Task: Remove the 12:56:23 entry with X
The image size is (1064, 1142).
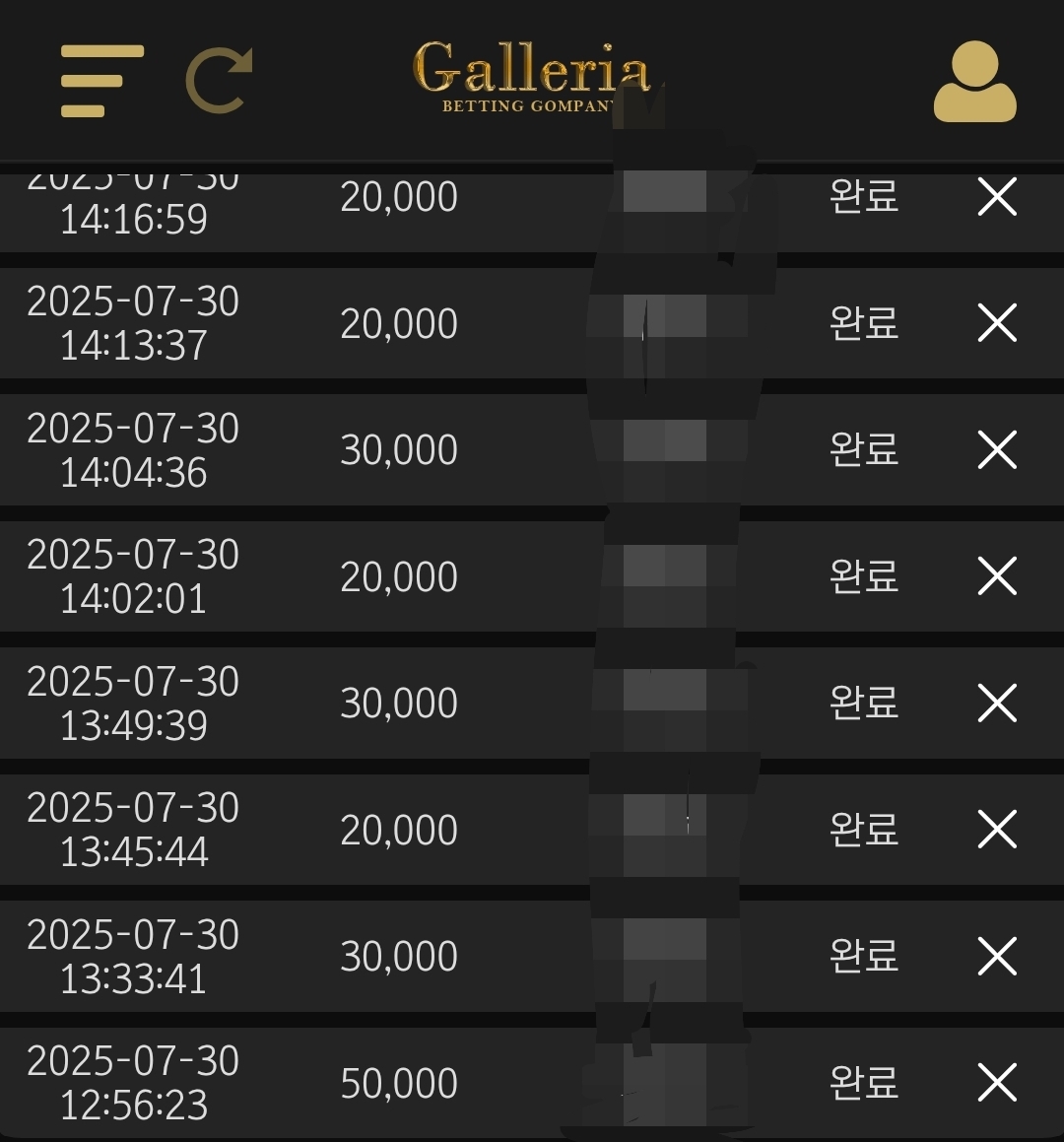Action: (997, 1082)
